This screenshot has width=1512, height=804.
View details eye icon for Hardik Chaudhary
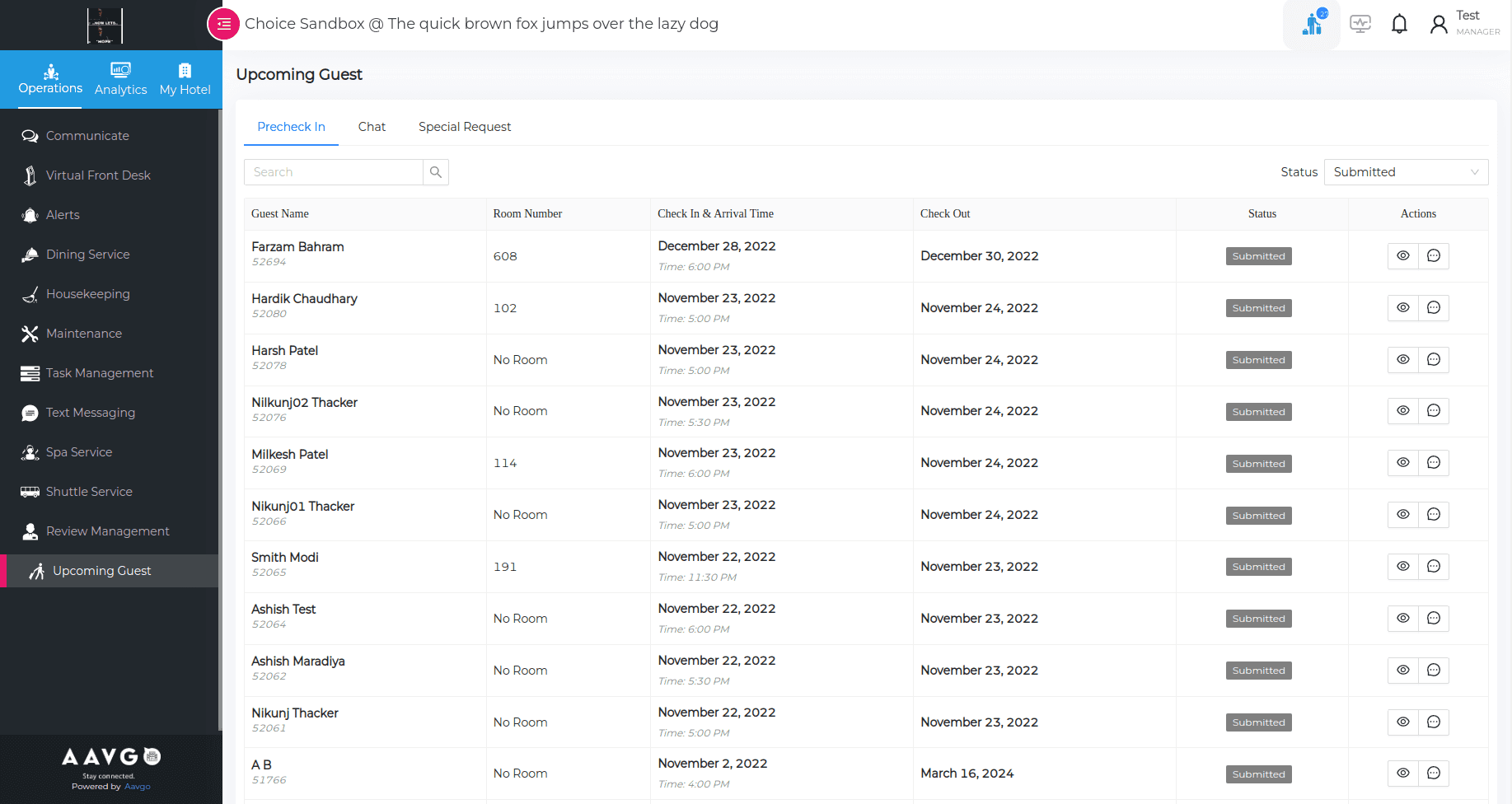pyautogui.click(x=1403, y=308)
